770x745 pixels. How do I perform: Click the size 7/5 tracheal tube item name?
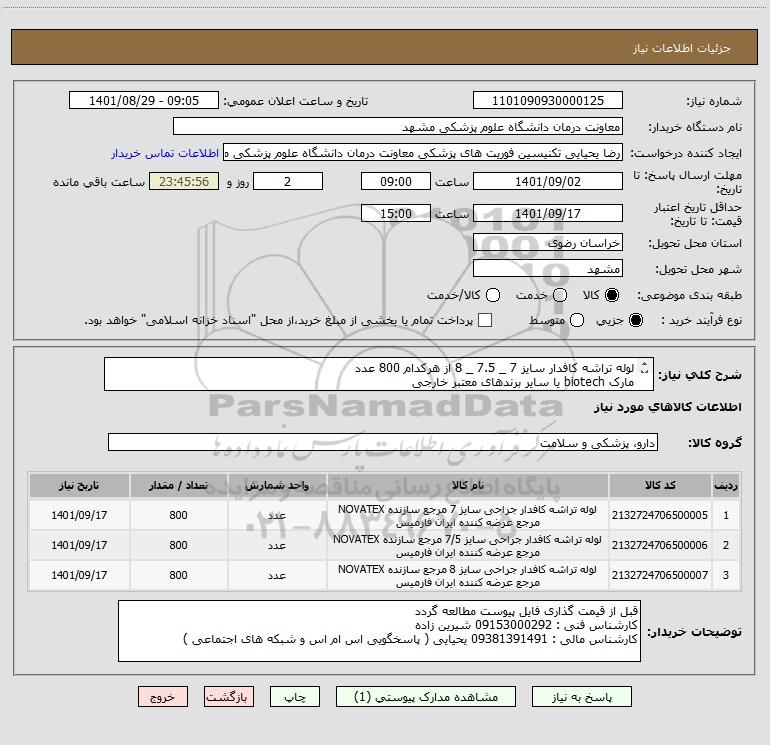click(468, 546)
